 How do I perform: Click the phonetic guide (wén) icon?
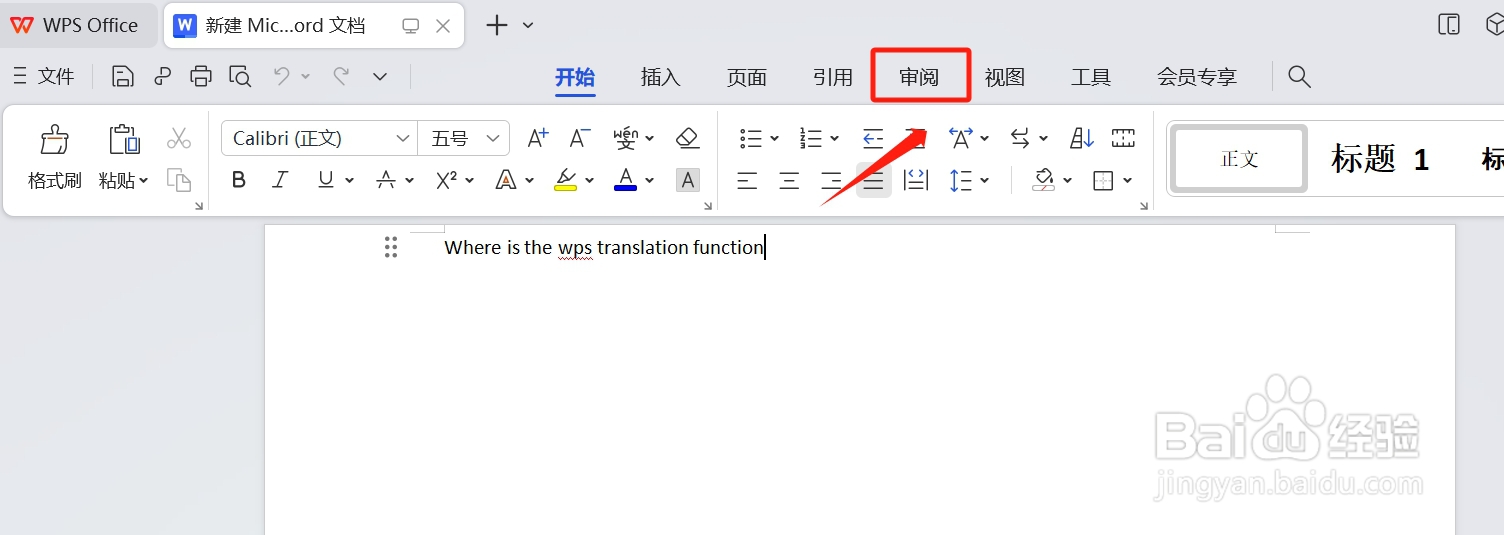(626, 138)
